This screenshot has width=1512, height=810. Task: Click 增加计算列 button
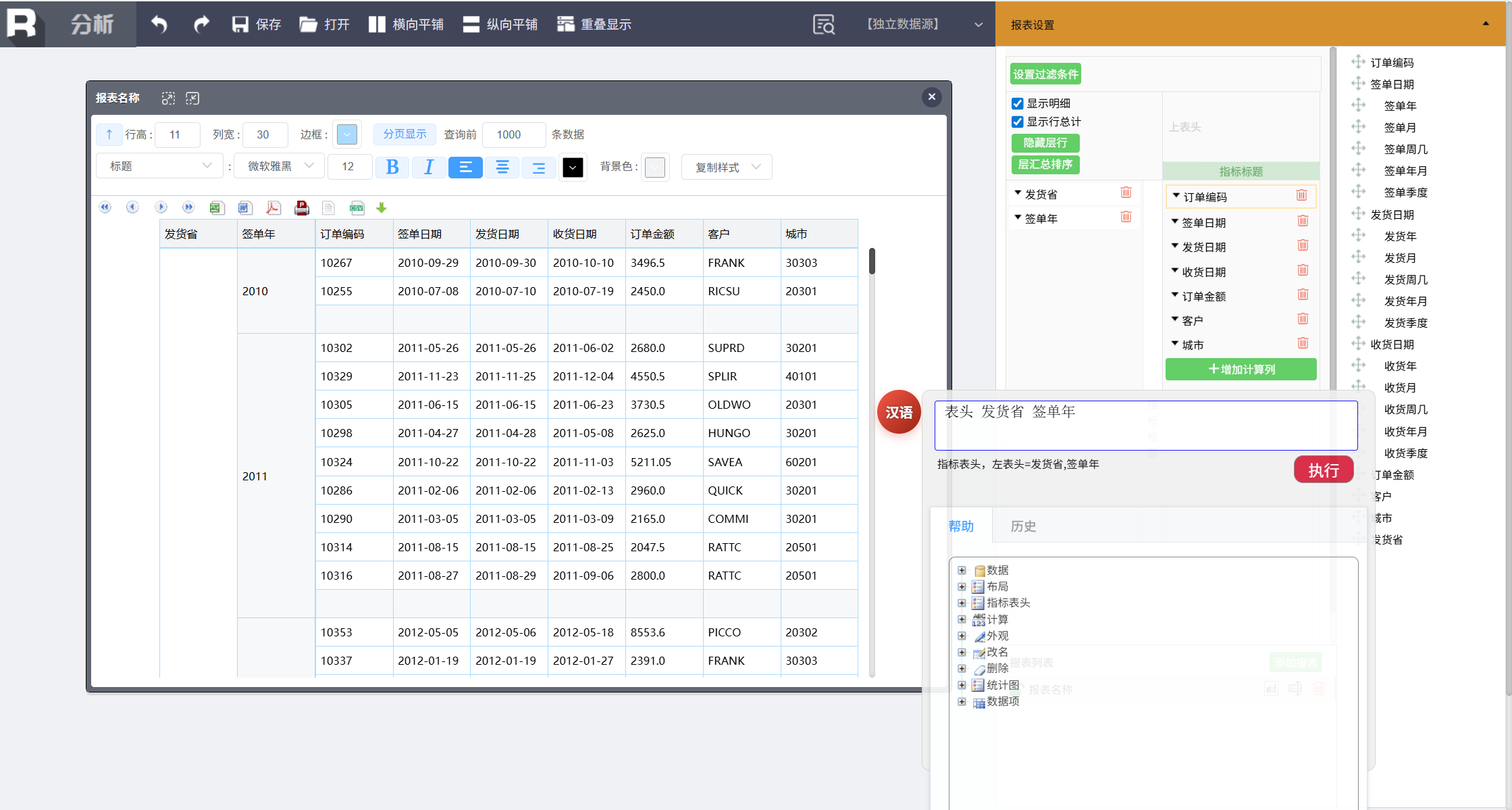[1241, 370]
